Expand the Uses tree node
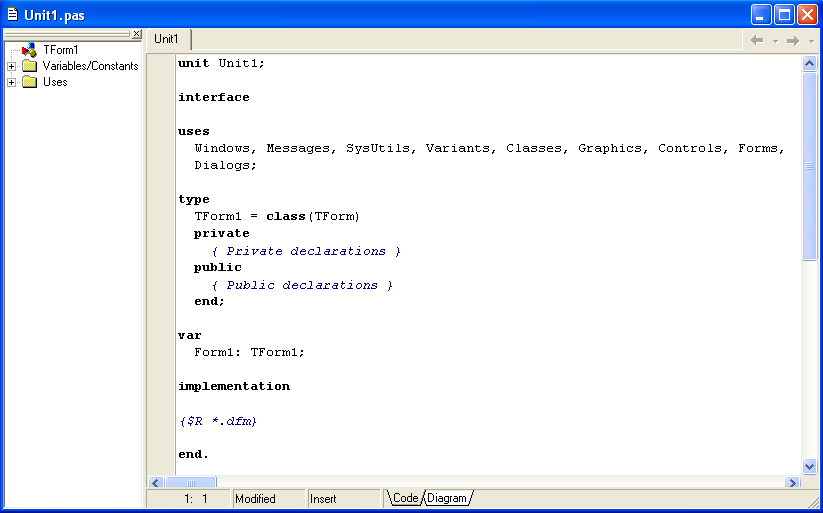The height and width of the screenshot is (513, 823). pos(12,82)
